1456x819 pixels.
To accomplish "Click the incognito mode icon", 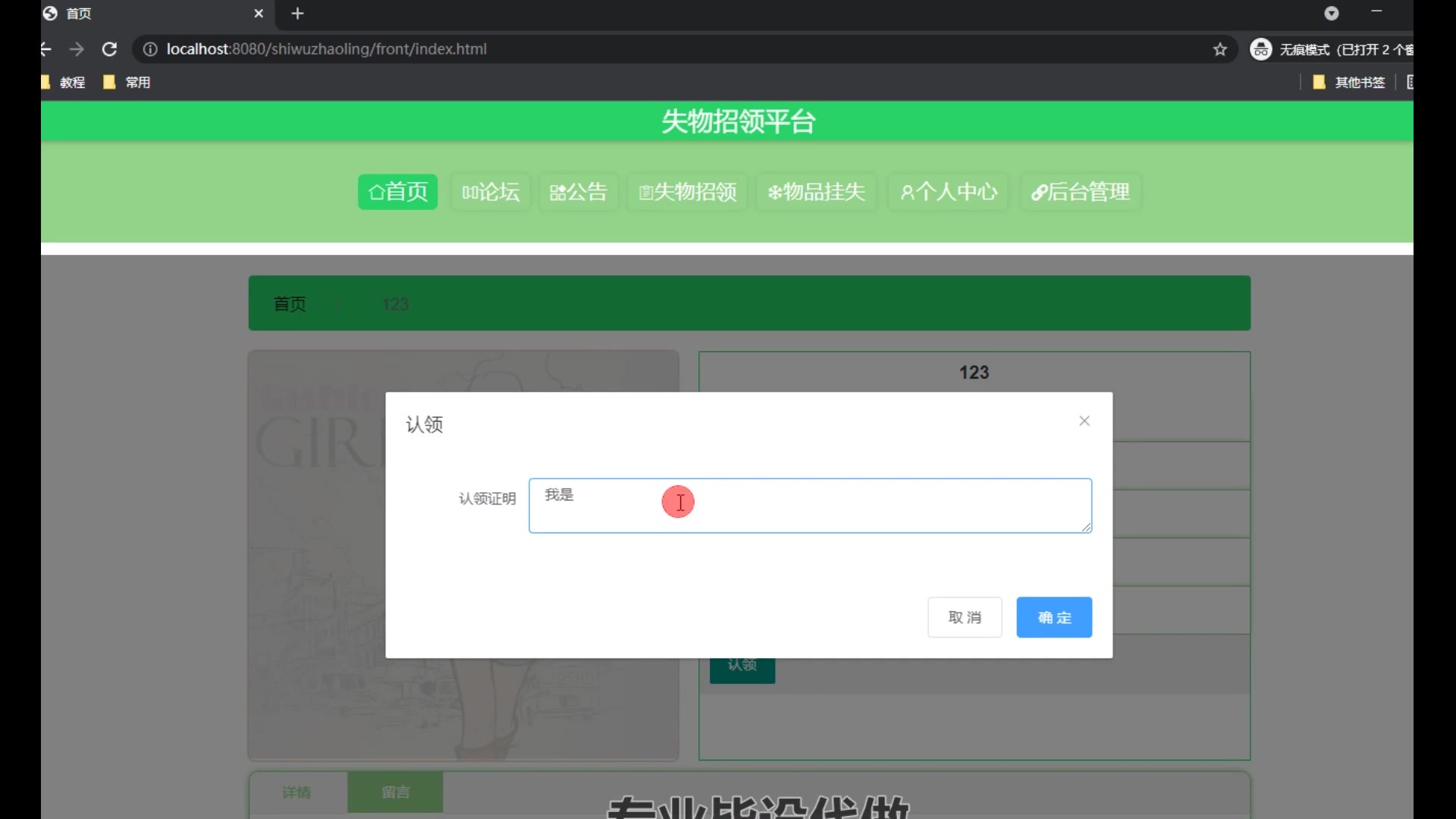I will pyautogui.click(x=1260, y=49).
